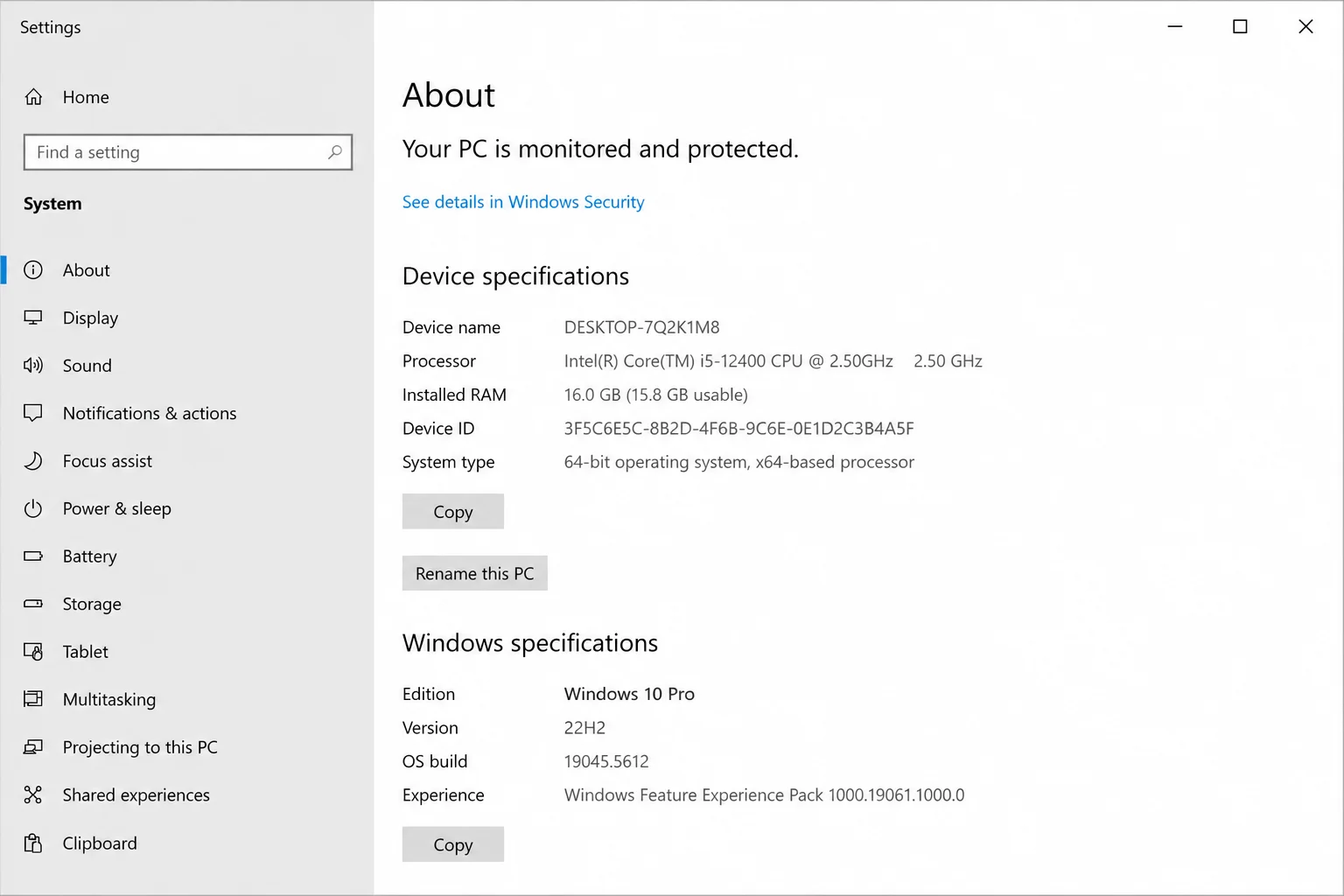Click the Home icon in sidebar
Image resolution: width=1344 pixels, height=896 pixels.
coord(33,97)
